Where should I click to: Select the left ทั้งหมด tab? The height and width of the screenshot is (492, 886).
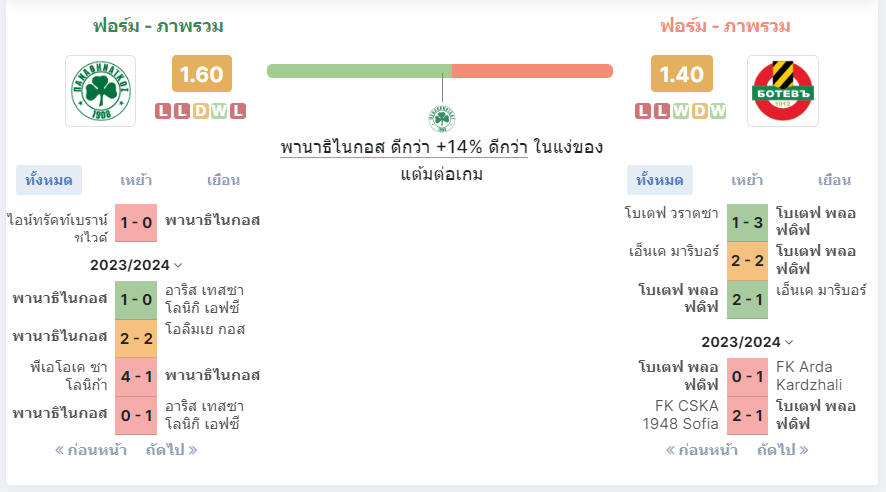coord(49,180)
